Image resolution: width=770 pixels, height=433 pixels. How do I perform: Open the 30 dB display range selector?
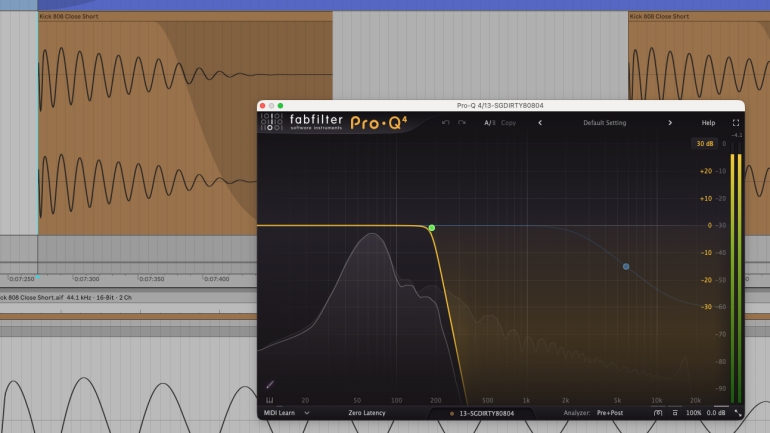tap(705, 143)
